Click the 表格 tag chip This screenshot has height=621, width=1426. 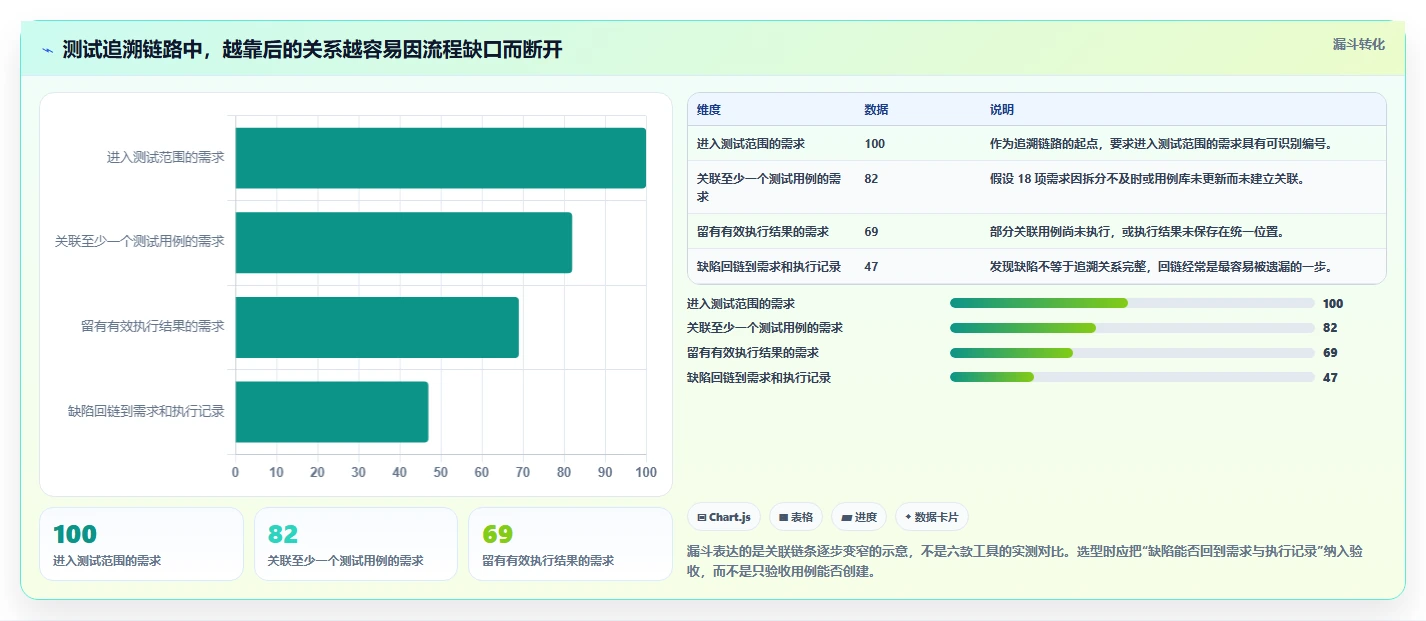coord(796,517)
